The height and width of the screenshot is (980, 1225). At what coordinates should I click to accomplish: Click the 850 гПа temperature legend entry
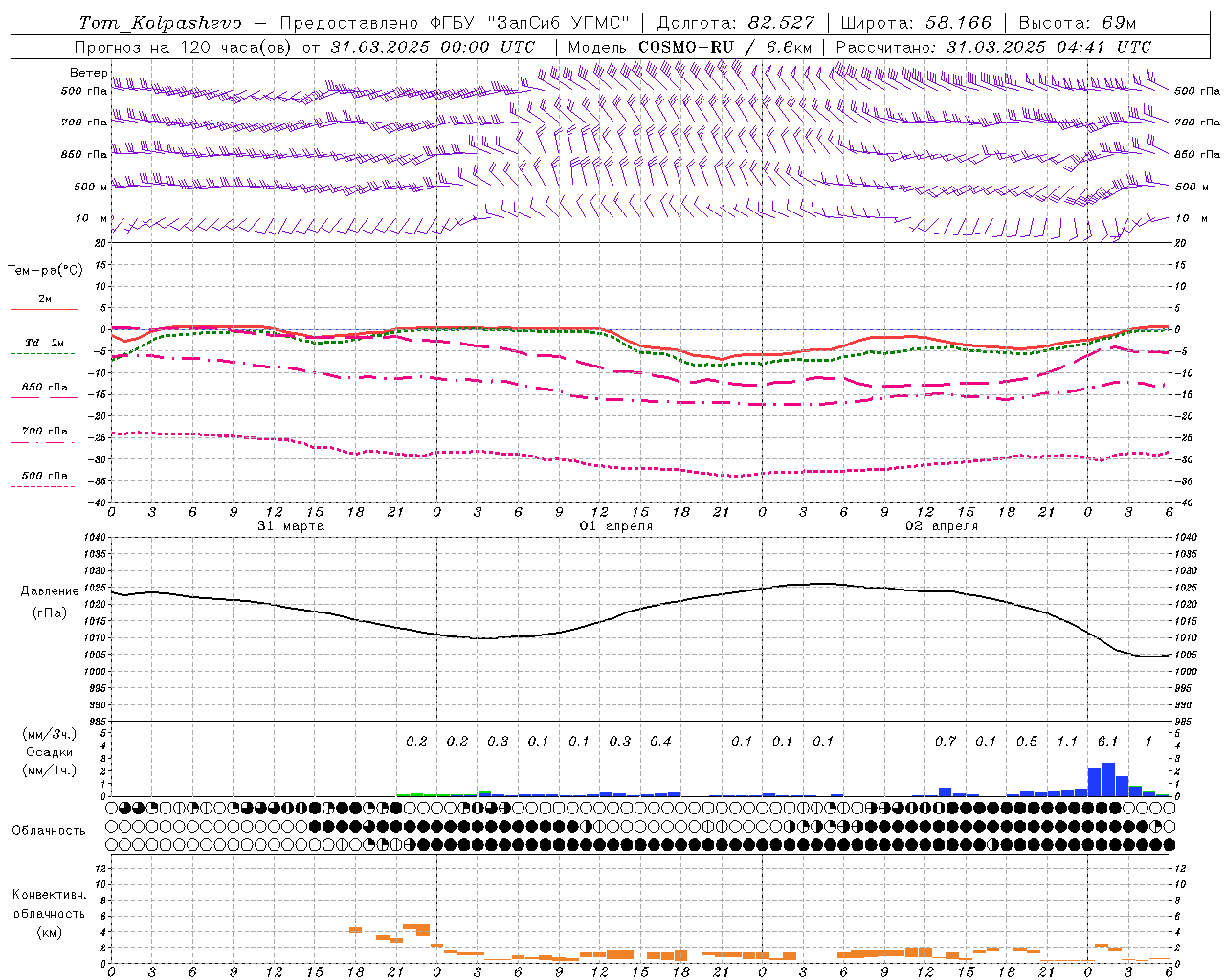point(44,391)
